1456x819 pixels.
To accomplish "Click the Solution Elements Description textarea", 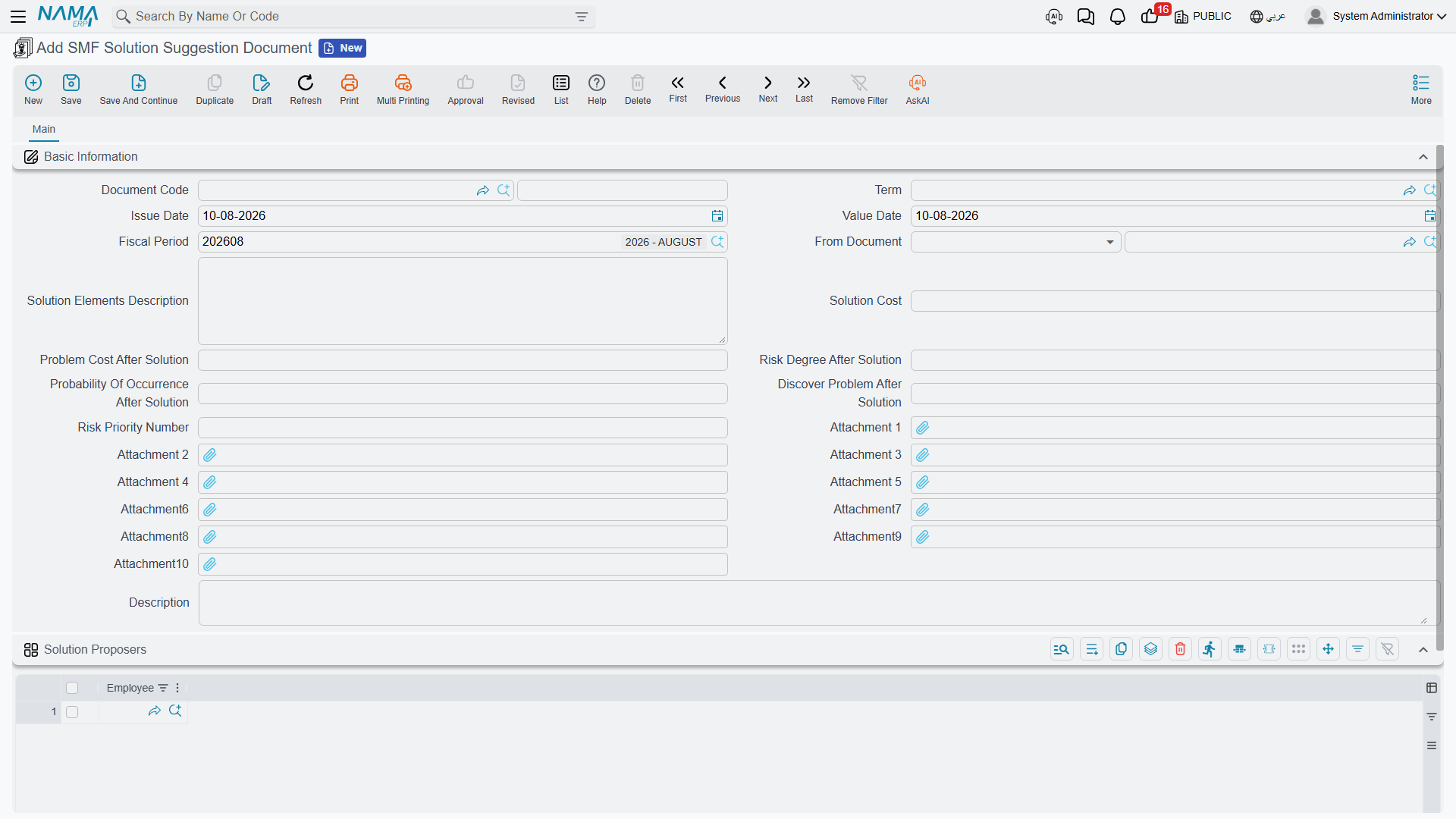I will tap(463, 301).
